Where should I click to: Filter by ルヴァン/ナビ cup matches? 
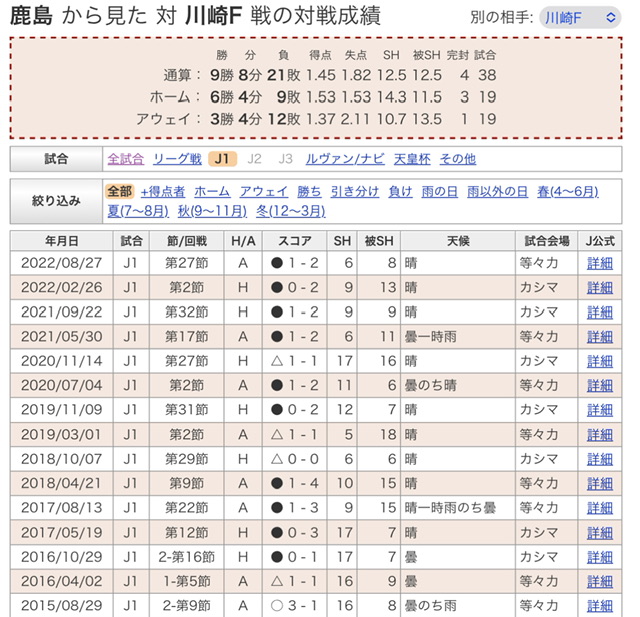pyautogui.click(x=345, y=159)
